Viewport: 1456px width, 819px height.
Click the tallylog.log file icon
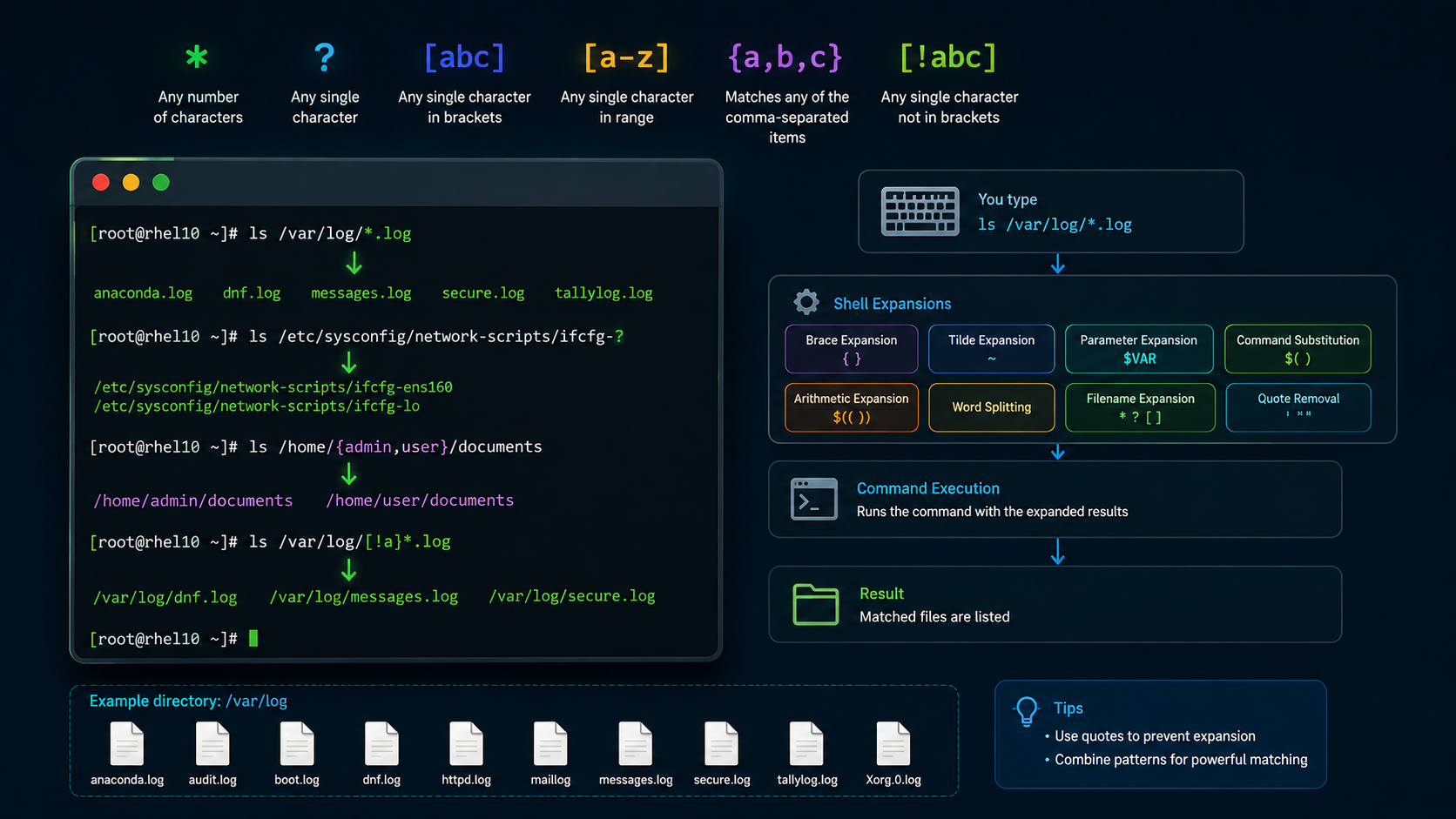pos(806,744)
